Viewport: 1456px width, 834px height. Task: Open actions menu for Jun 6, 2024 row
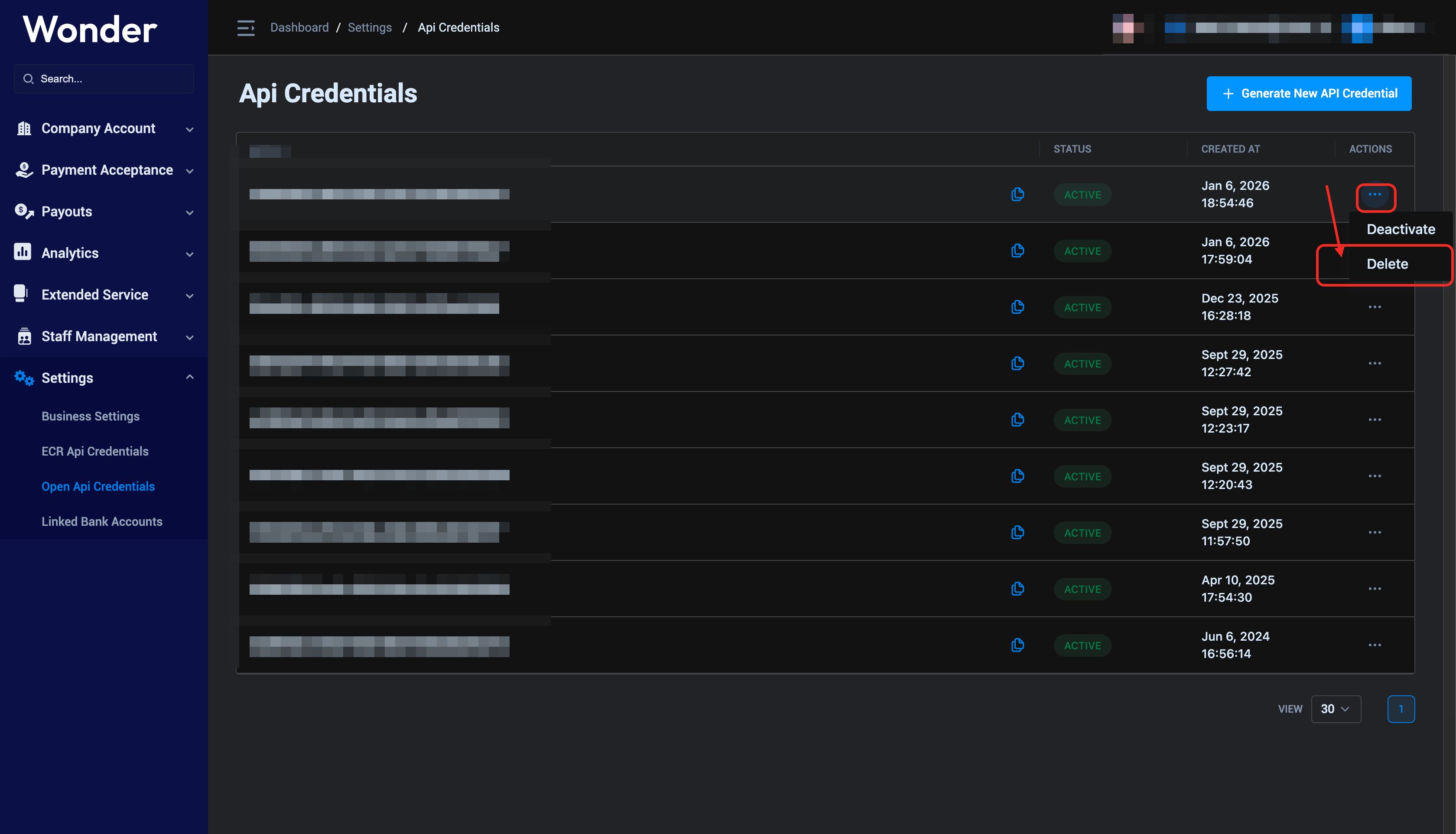pyautogui.click(x=1375, y=645)
